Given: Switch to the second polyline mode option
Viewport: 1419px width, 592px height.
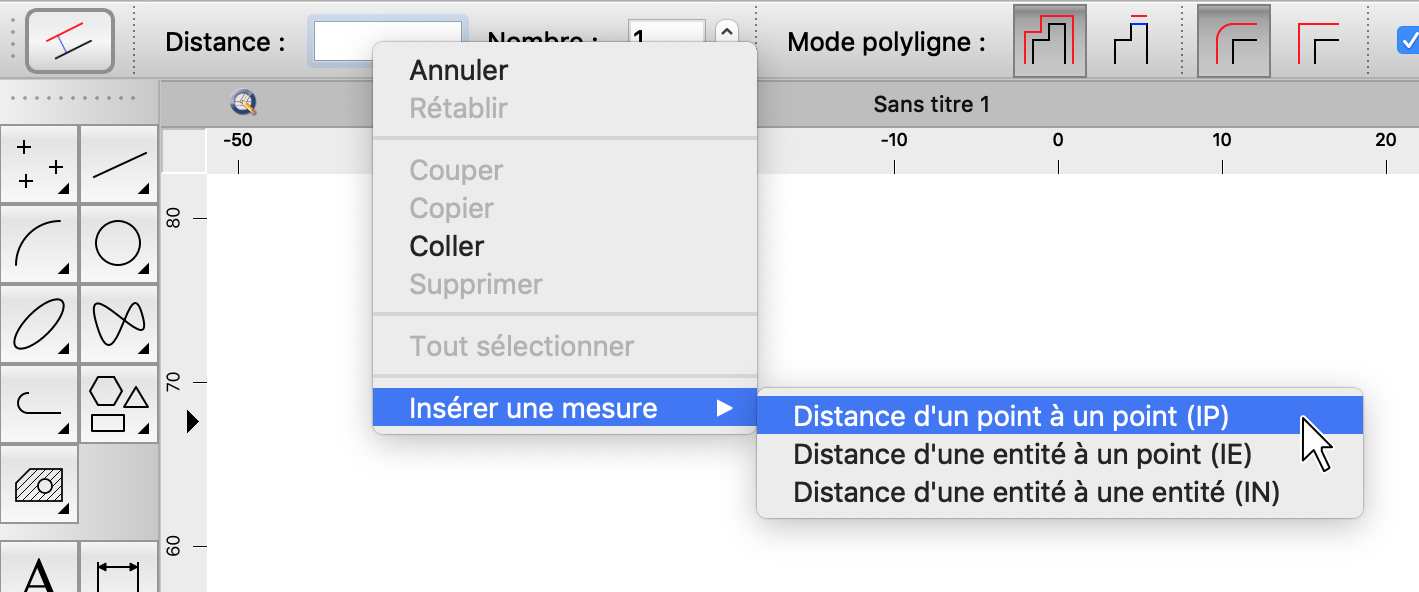Looking at the screenshot, I should point(1131,41).
